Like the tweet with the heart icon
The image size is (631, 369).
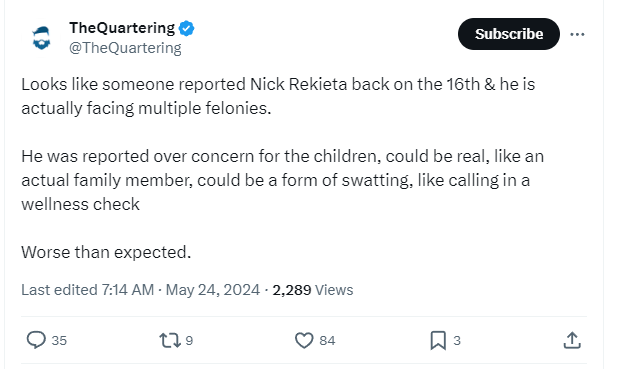[x=304, y=340]
